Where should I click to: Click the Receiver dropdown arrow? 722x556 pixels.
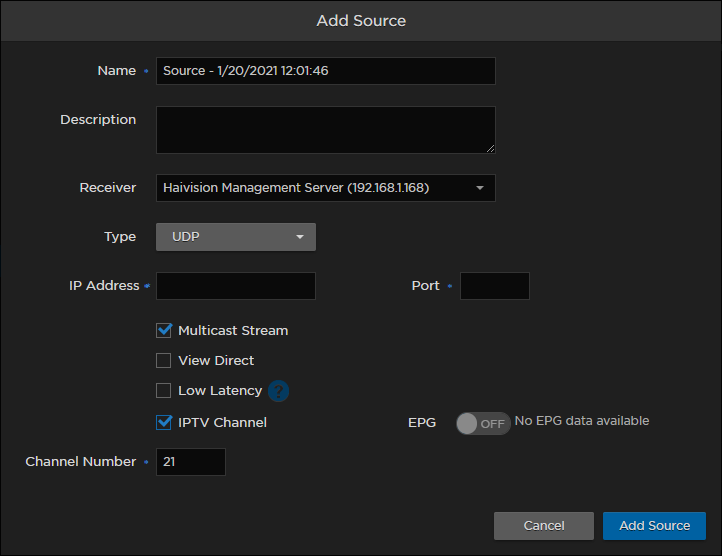click(x=480, y=188)
